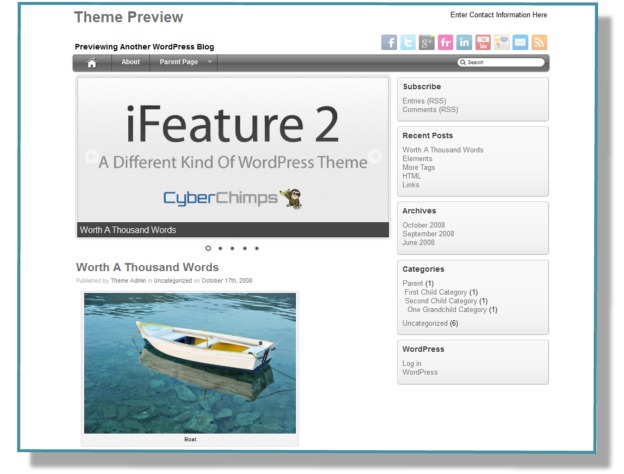This screenshot has width=624, height=474.
Task: Select the fourth slider pagination dot
Action: coord(245,248)
